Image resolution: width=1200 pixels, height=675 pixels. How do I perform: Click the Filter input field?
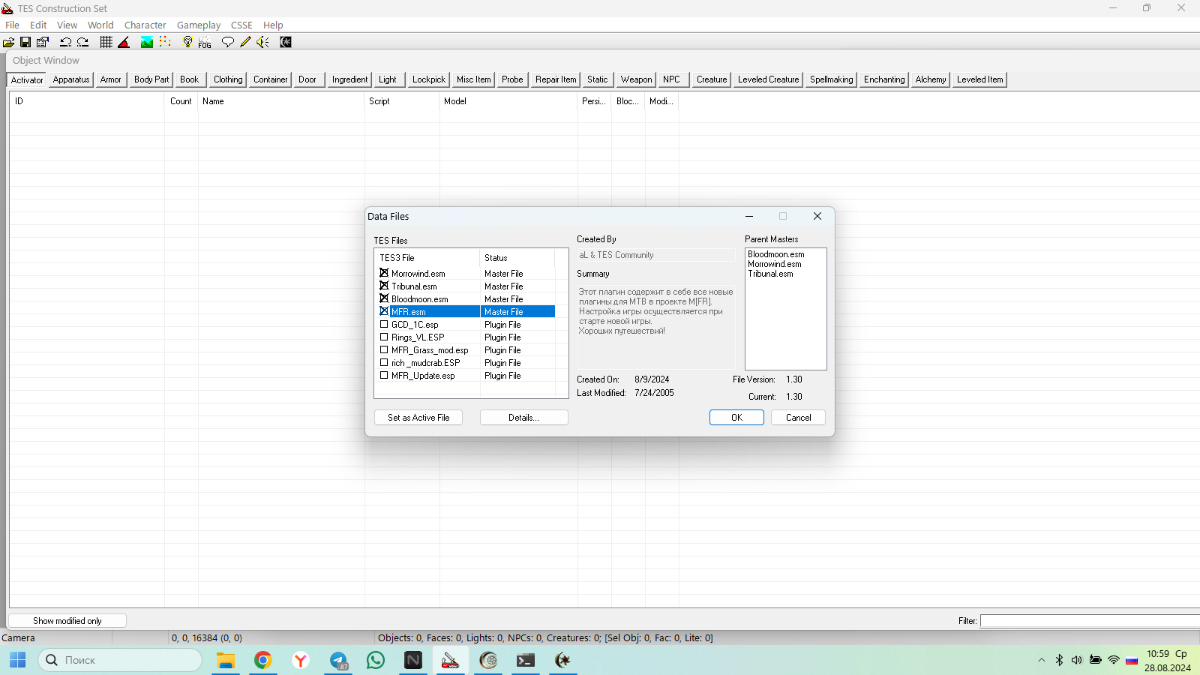(x=1088, y=621)
